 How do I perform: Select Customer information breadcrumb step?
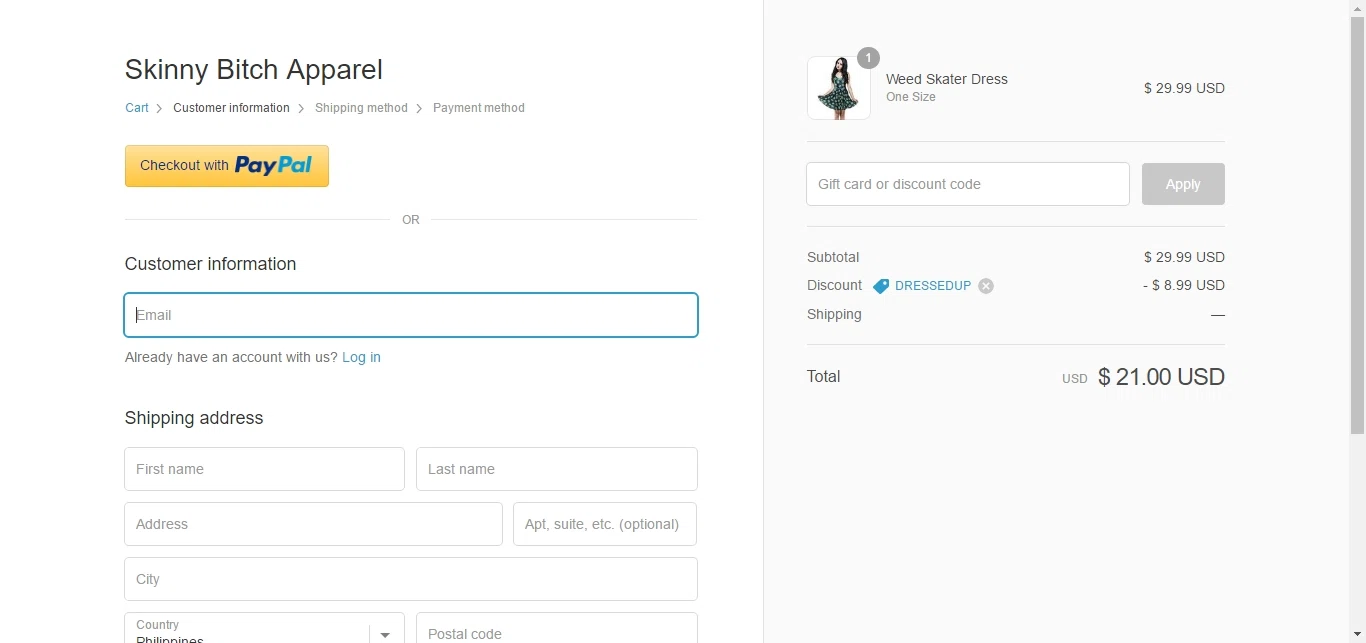coord(231,108)
